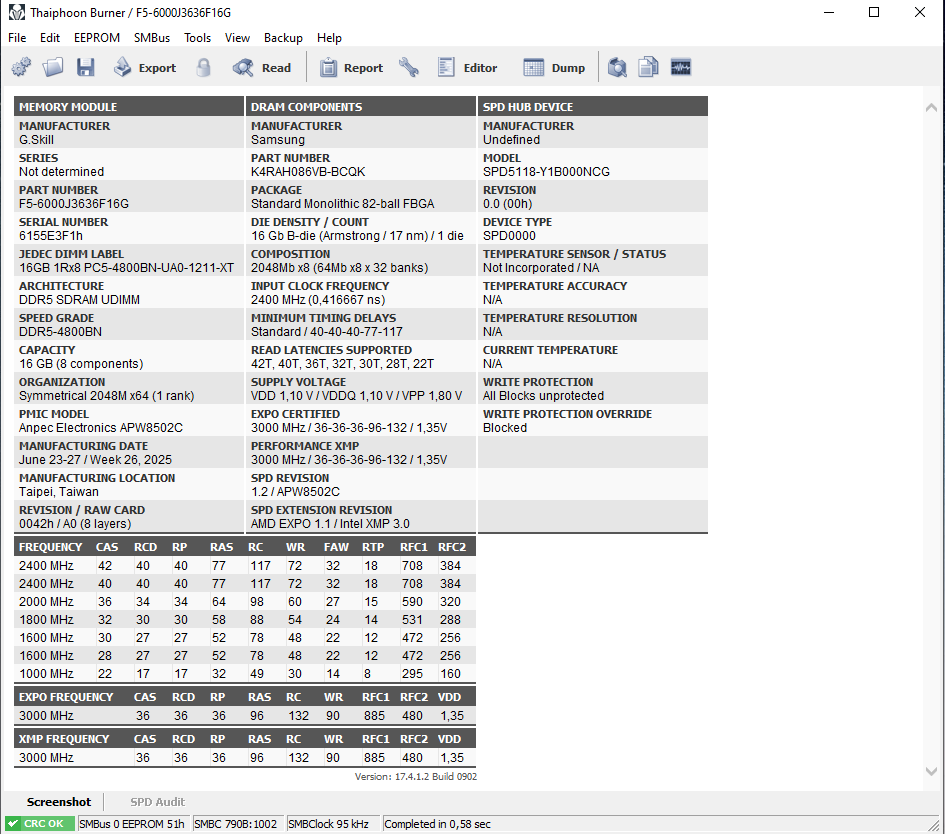Click the magnifier search icon in toolbar
945x834 pixels.
pyautogui.click(x=617, y=67)
